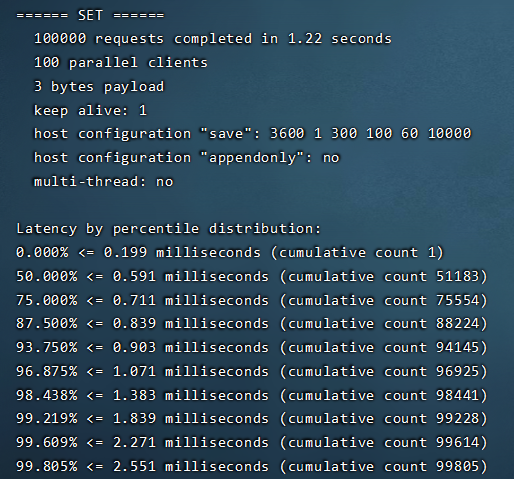Select the 75.000% row with count 75554
The image size is (514, 479).
coord(252,300)
